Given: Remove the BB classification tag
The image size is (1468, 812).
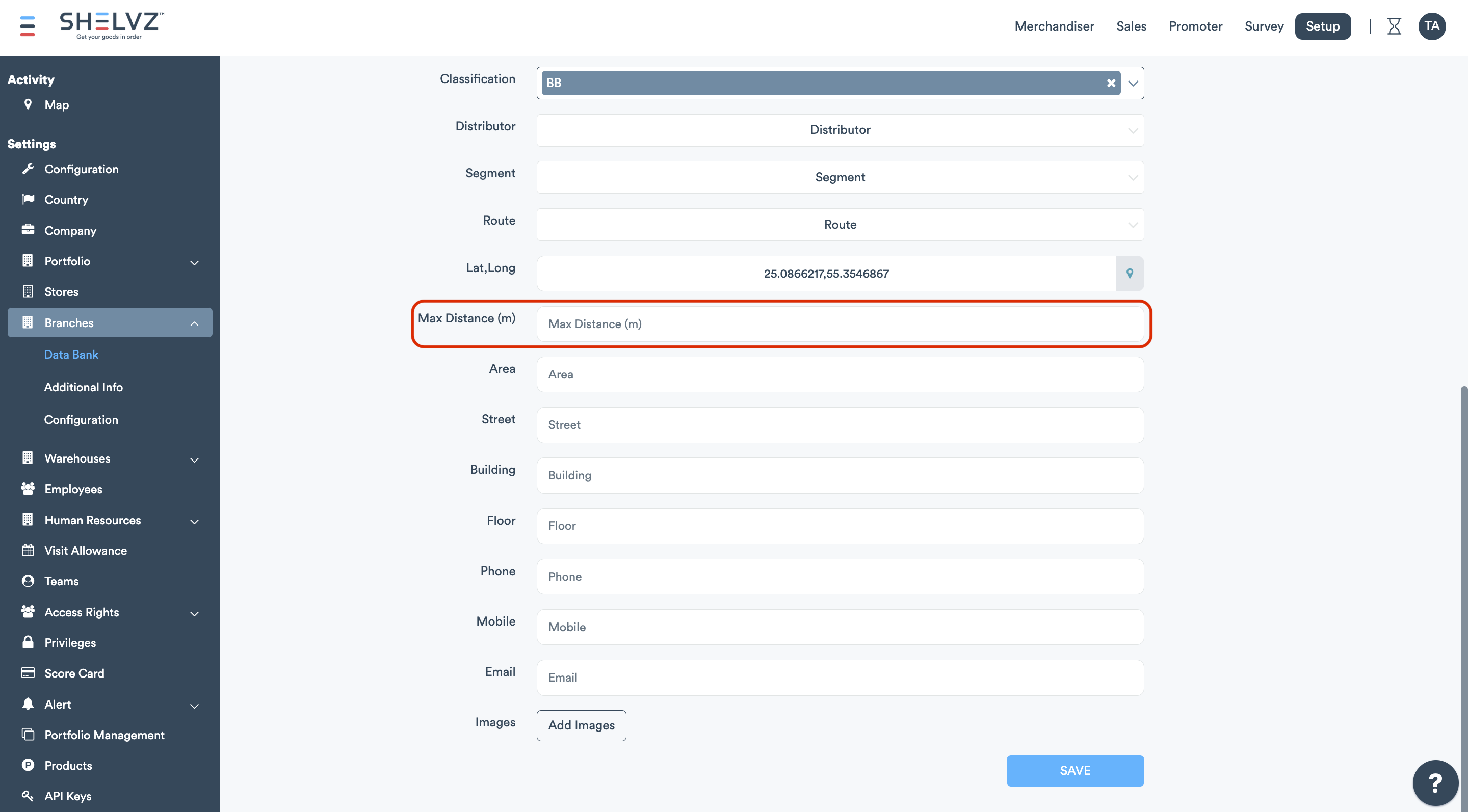Looking at the screenshot, I should point(1111,83).
